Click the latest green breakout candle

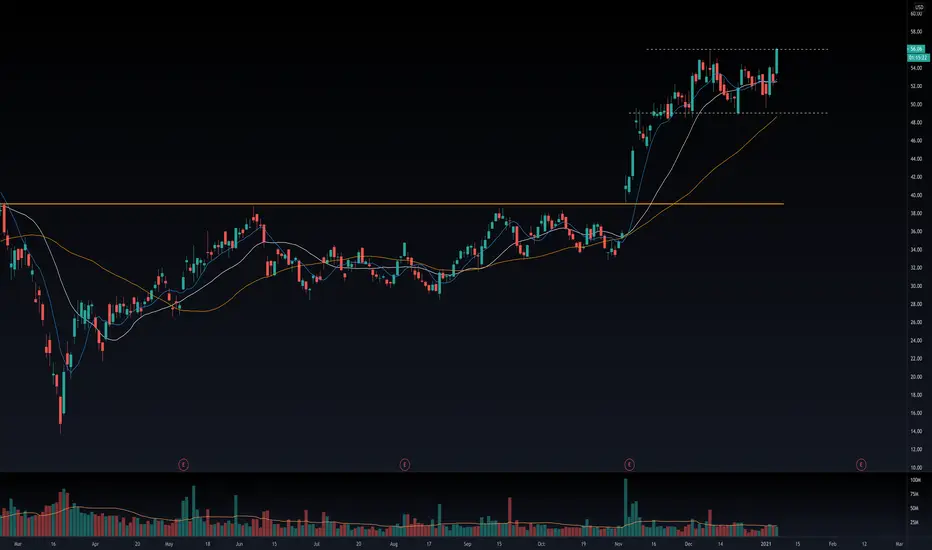[777, 61]
